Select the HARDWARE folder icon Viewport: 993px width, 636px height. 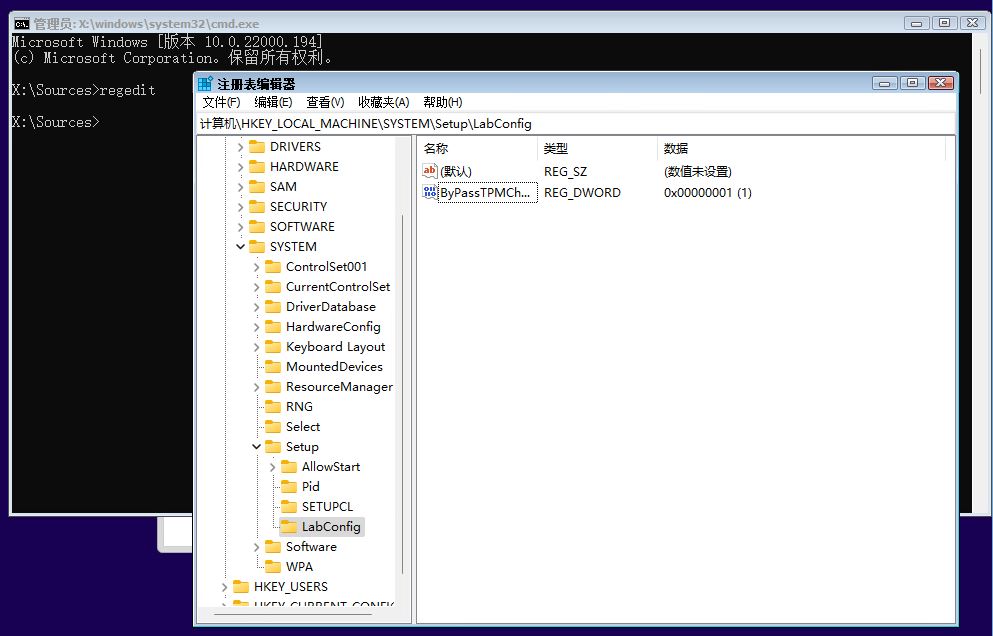256,167
